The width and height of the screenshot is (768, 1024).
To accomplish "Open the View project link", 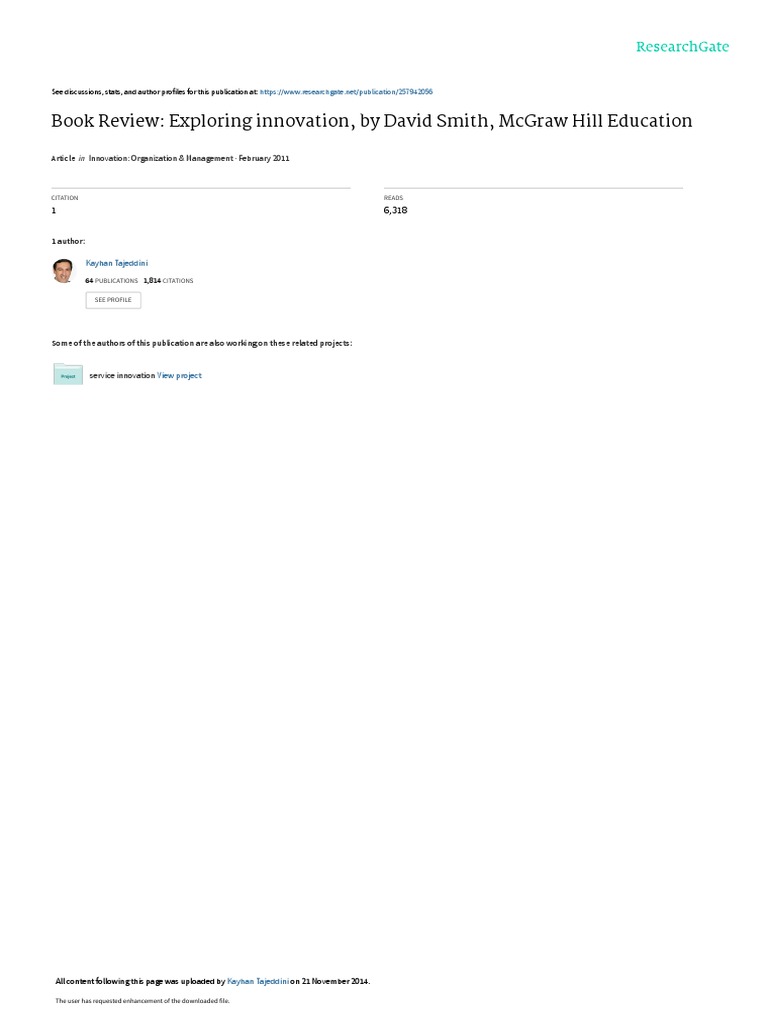I will coord(179,376).
